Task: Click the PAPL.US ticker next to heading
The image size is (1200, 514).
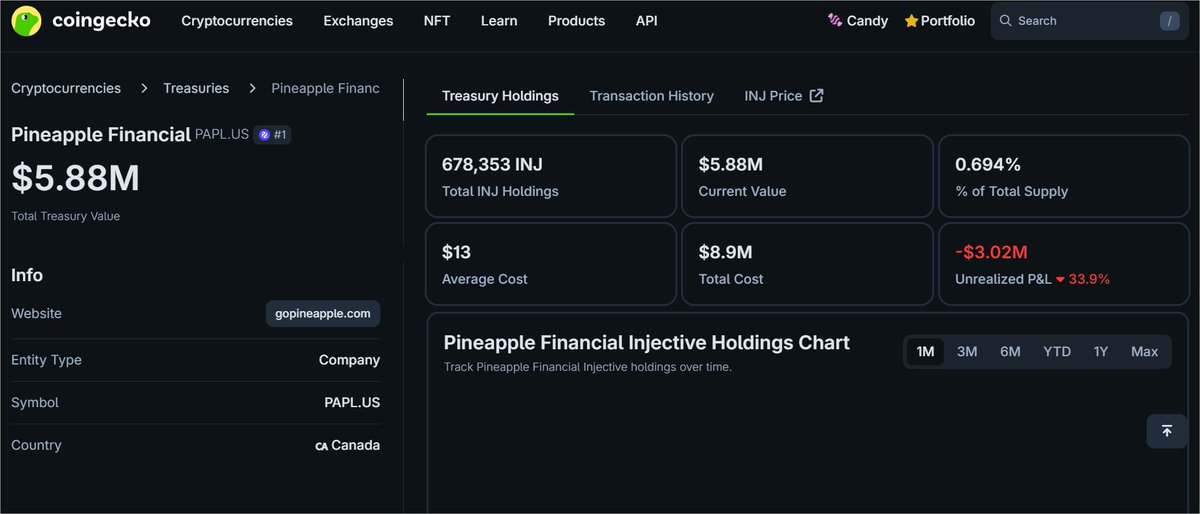Action: coord(222,134)
